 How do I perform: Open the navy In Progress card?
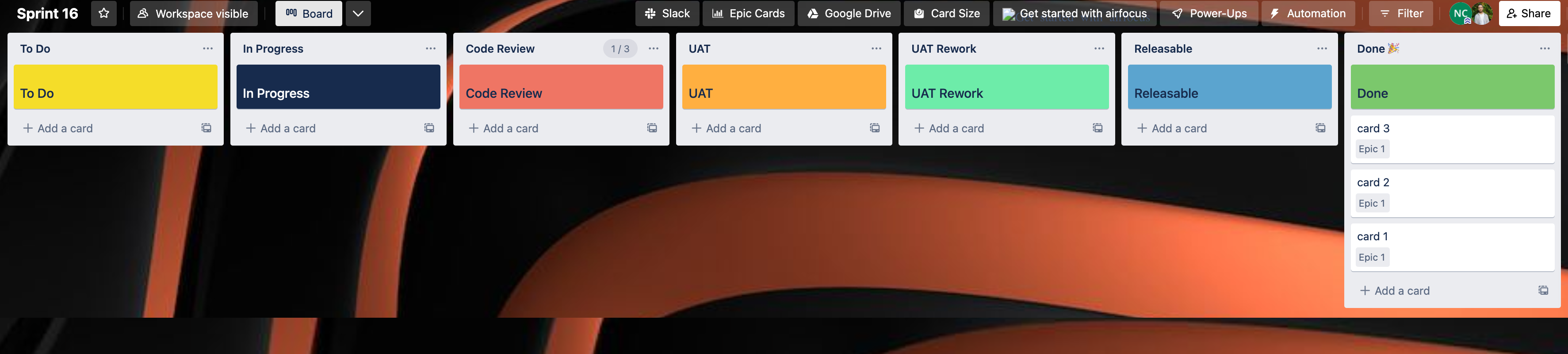[338, 87]
